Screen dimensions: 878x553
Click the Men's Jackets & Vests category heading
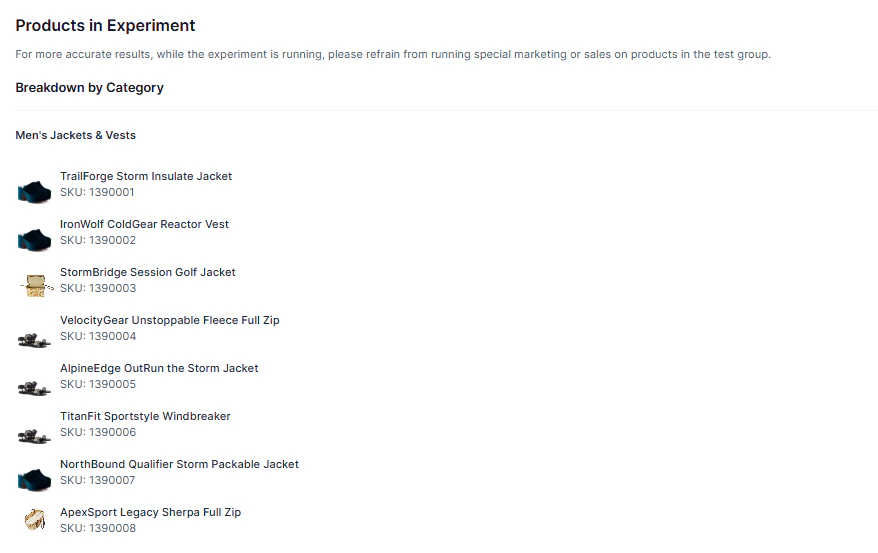[76, 135]
